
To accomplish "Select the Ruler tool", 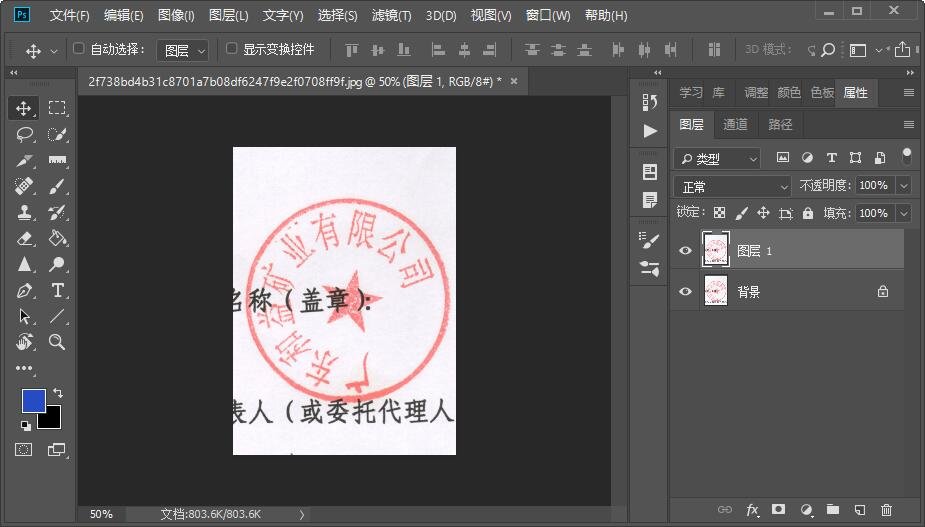I will [x=57, y=161].
